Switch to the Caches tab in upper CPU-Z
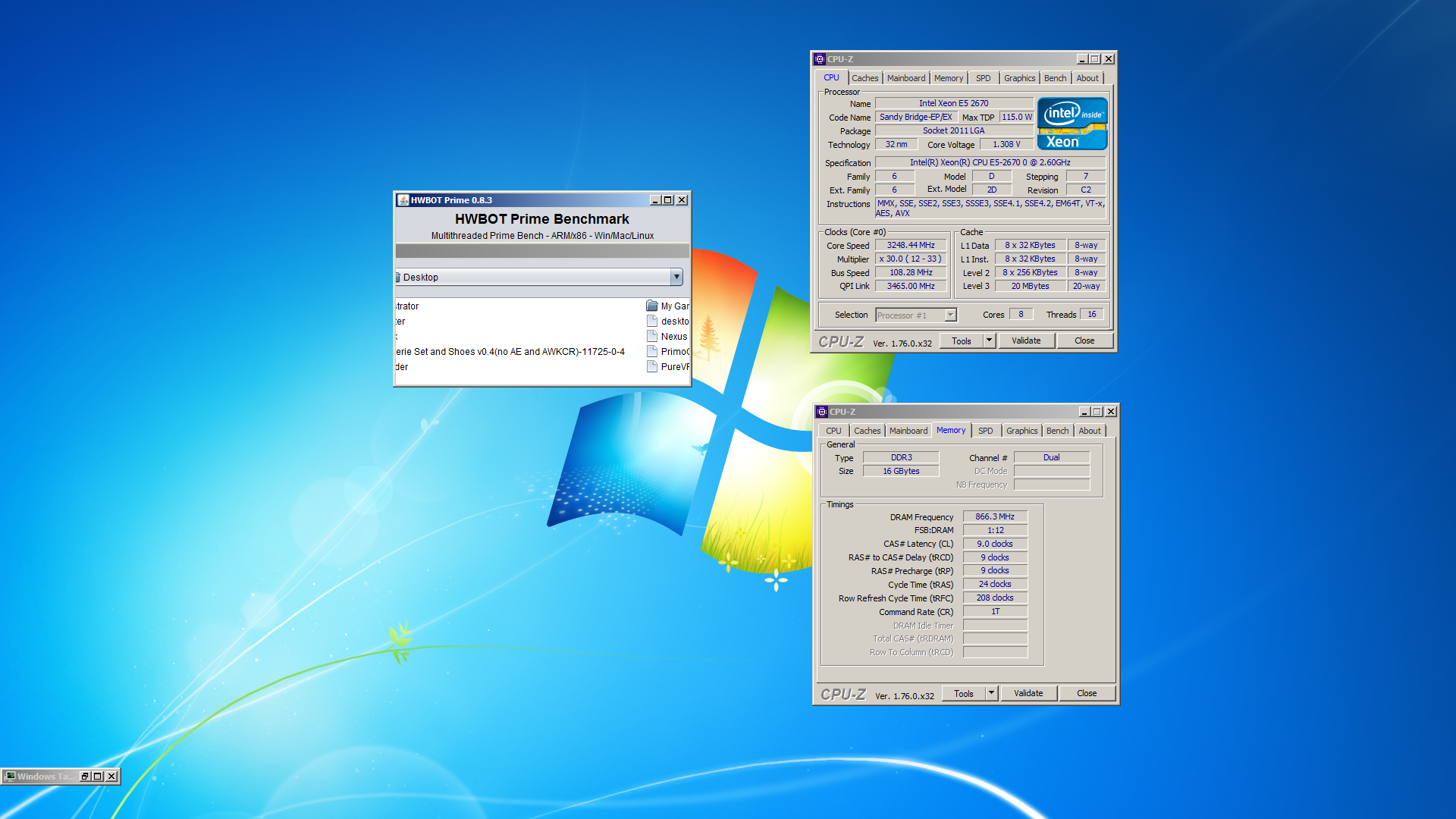 pos(864,78)
